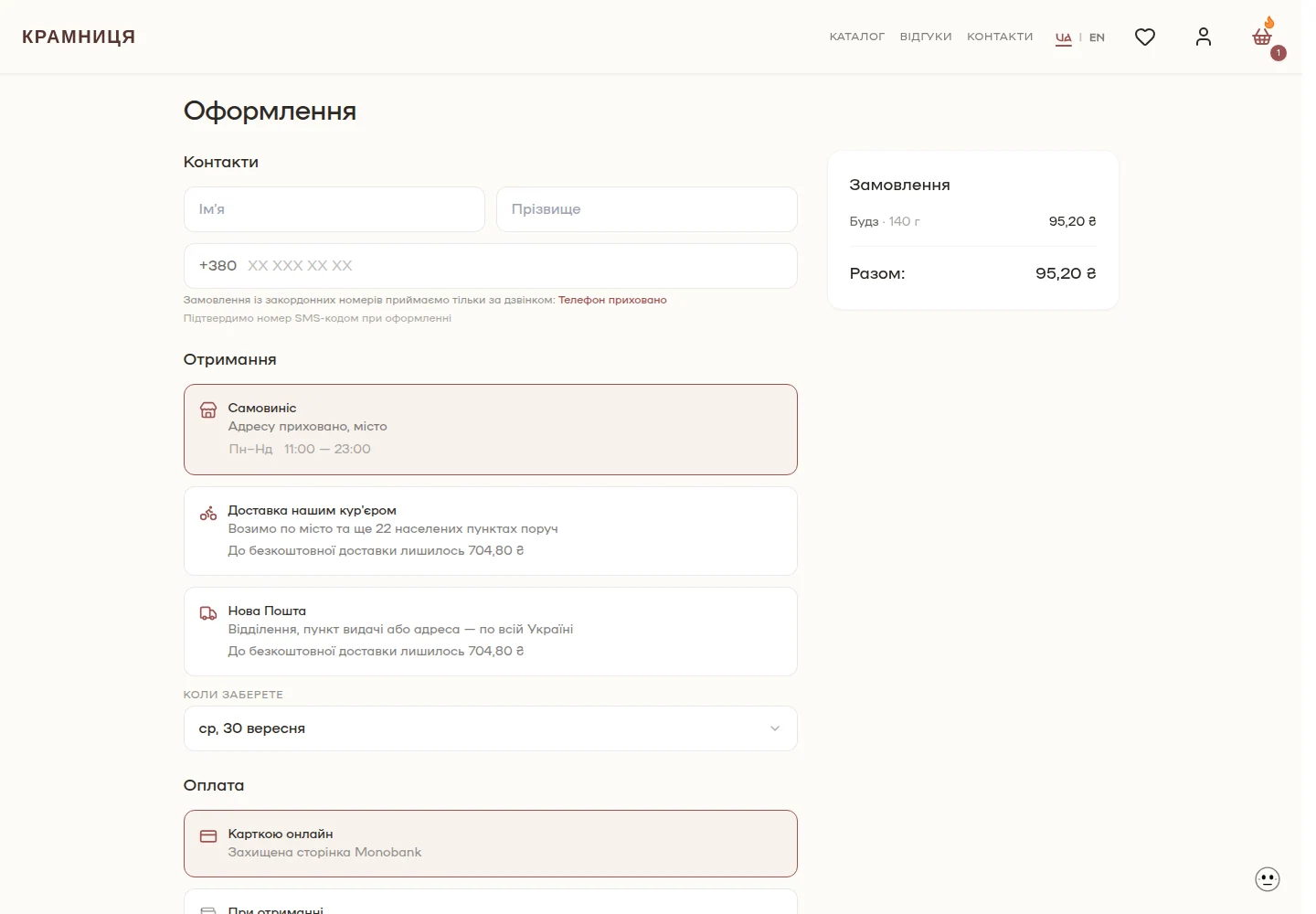
Task: Click the Пн–Нд 11:00 — 23:00 hours text
Action: pos(300,449)
